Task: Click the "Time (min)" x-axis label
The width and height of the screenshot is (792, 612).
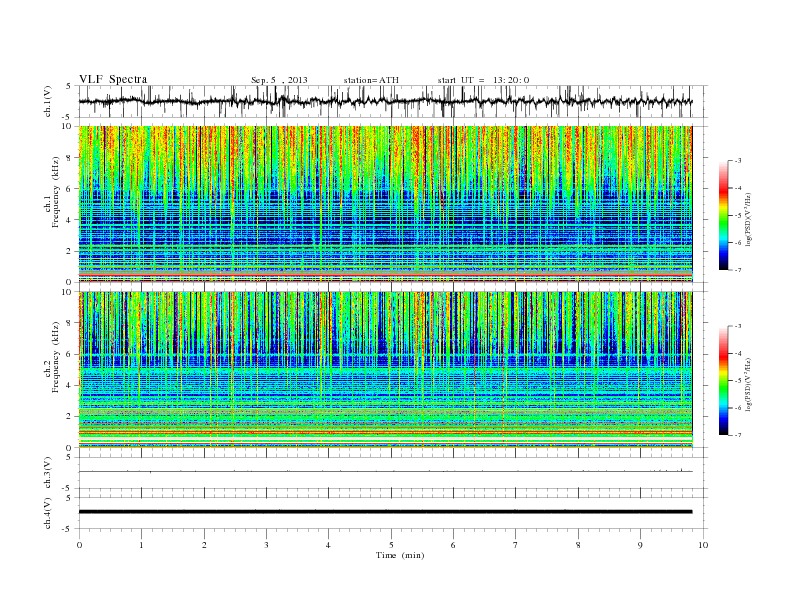Action: coord(400,555)
